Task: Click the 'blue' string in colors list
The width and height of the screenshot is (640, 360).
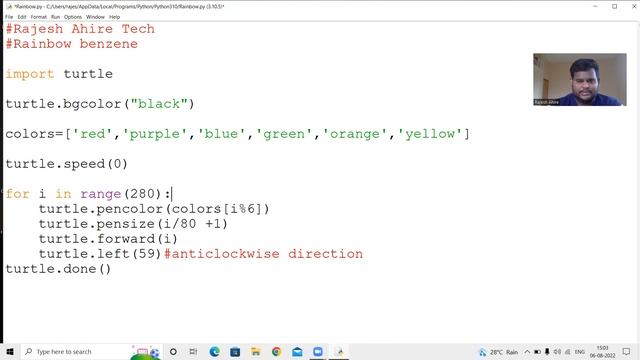Action: [x=222, y=134]
